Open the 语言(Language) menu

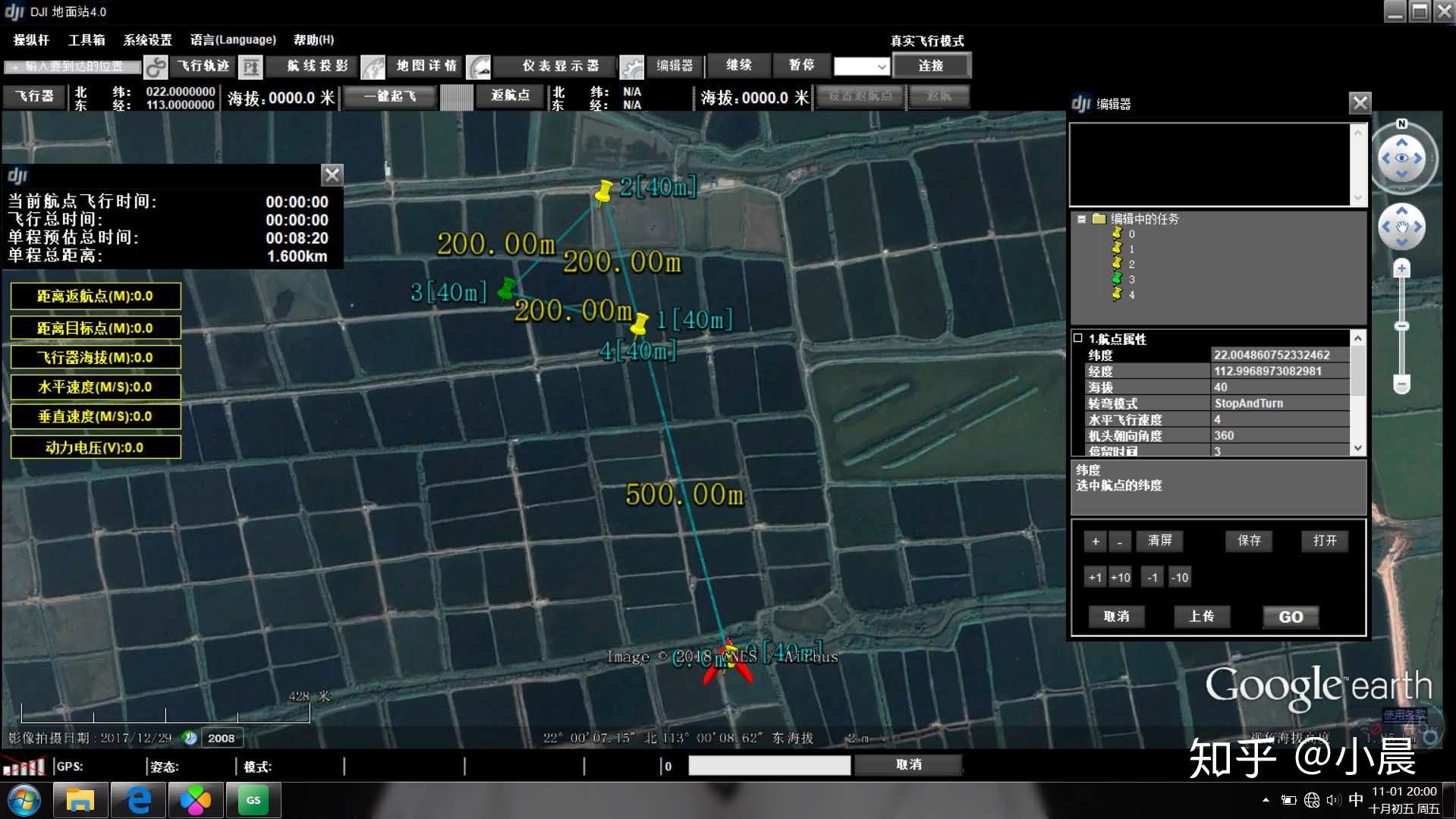coord(233,40)
